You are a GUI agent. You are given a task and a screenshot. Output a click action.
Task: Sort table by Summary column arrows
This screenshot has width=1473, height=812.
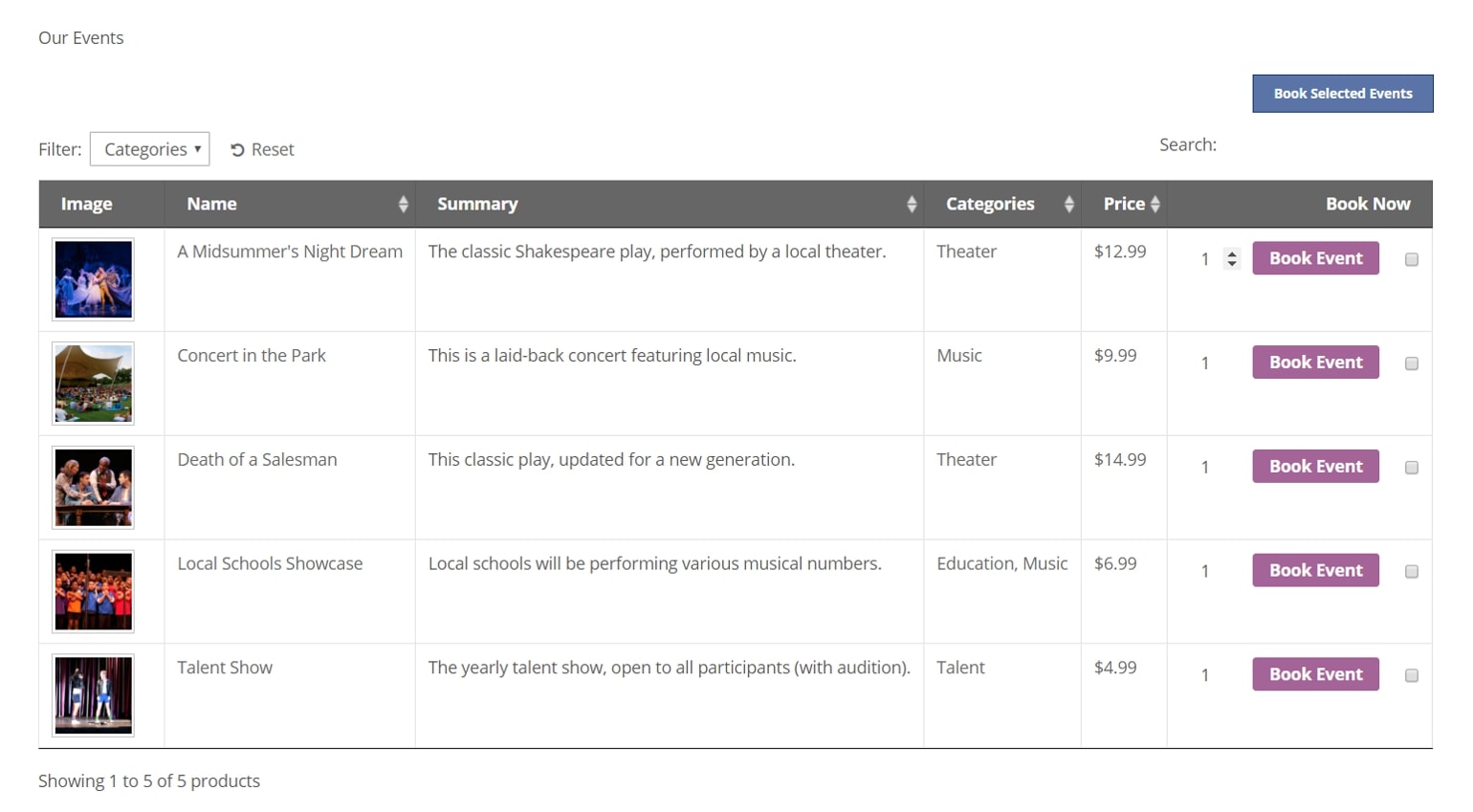pos(911,204)
